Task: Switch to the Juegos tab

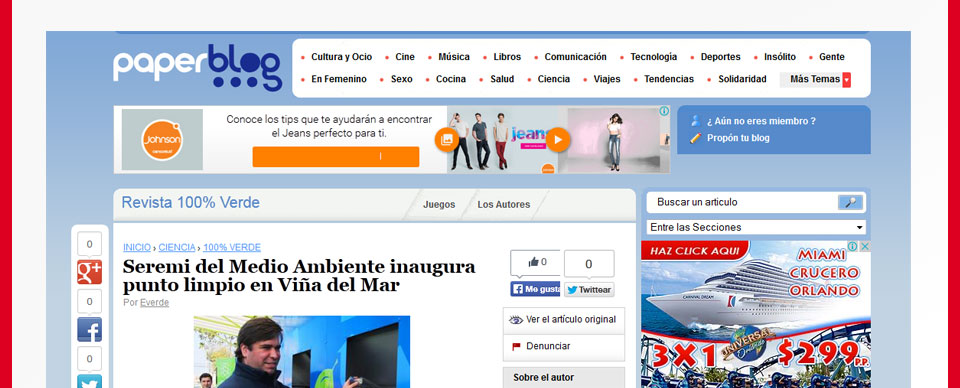Action: click(x=439, y=205)
